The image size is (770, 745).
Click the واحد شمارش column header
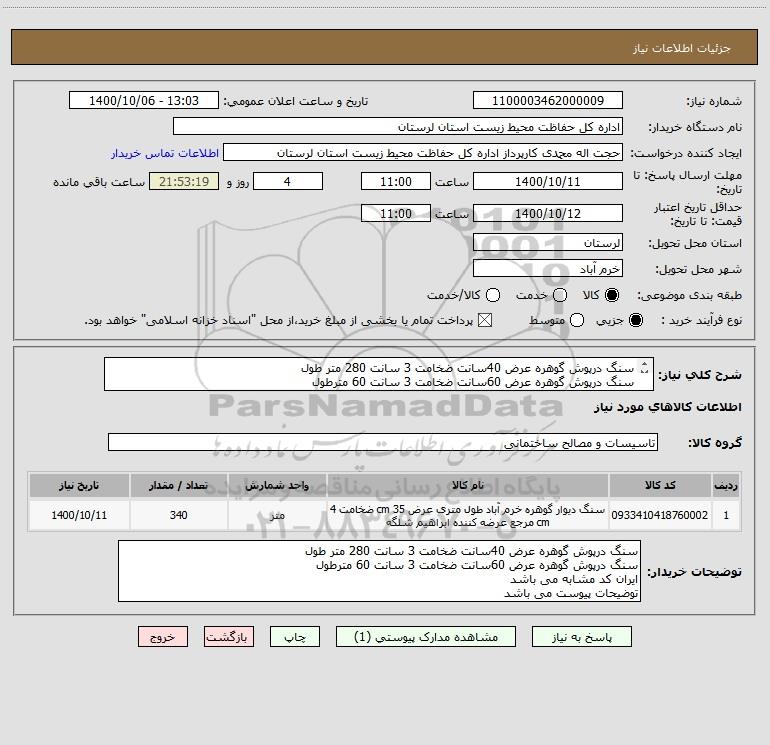click(277, 485)
